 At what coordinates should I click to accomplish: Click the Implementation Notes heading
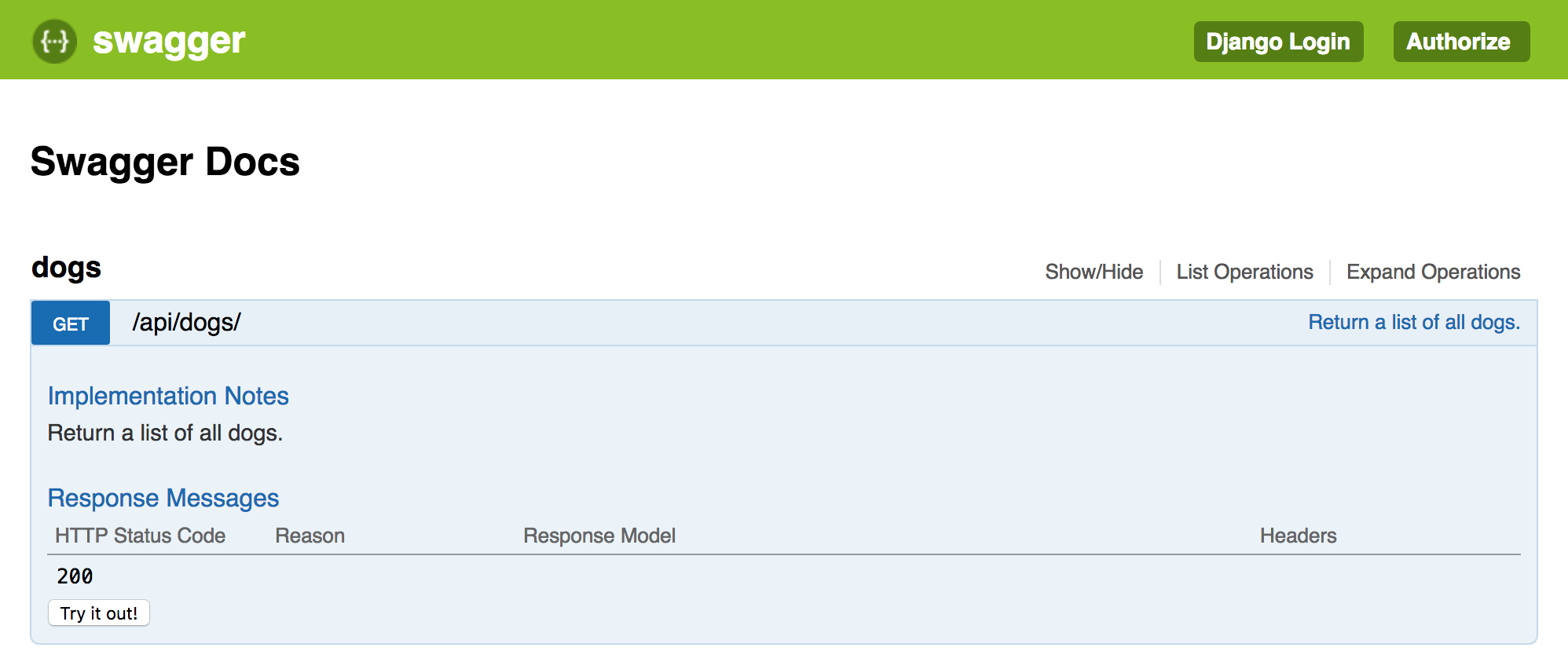tap(168, 396)
